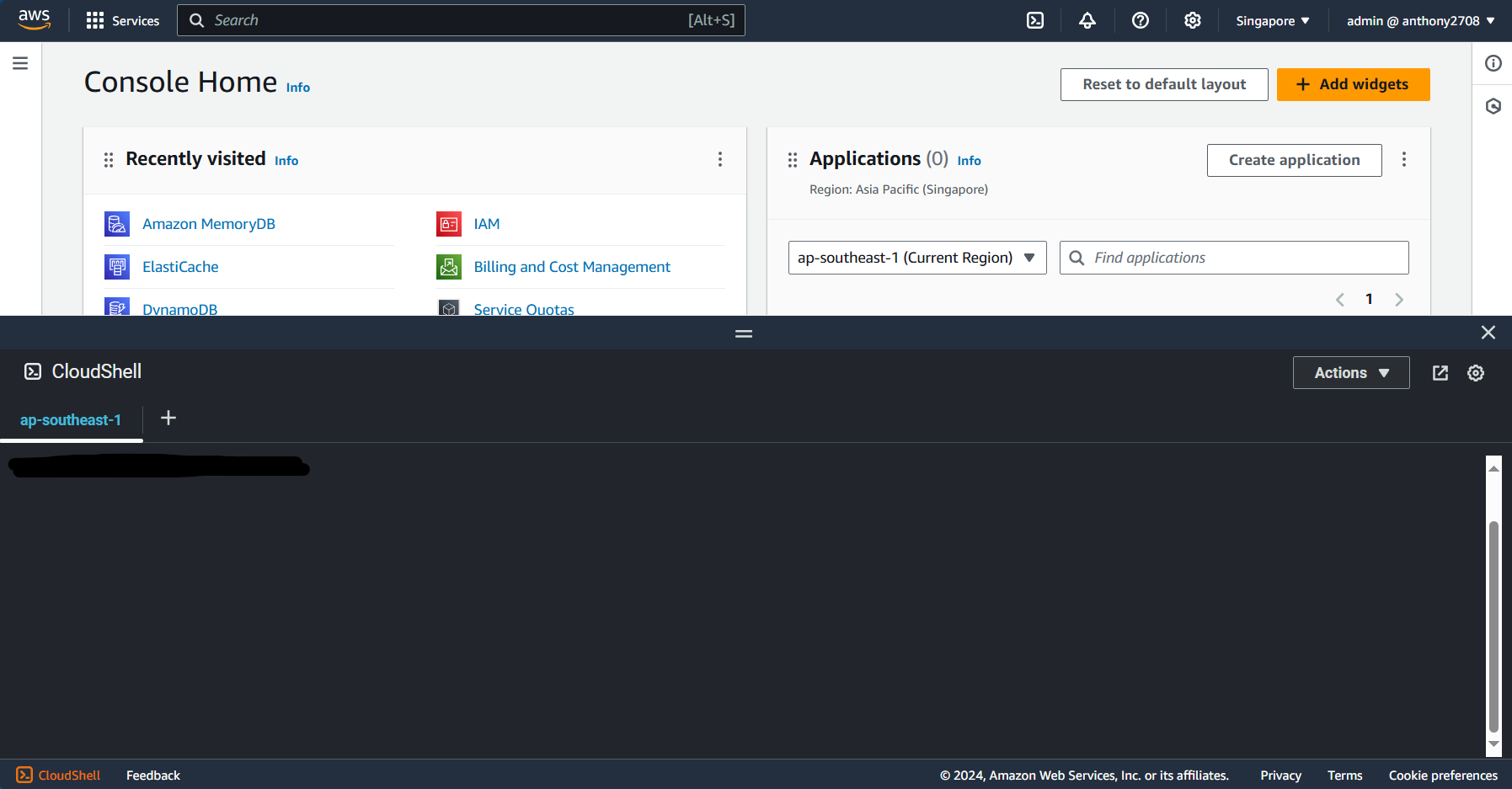Open CloudShell in a new browser tab

click(x=1440, y=373)
